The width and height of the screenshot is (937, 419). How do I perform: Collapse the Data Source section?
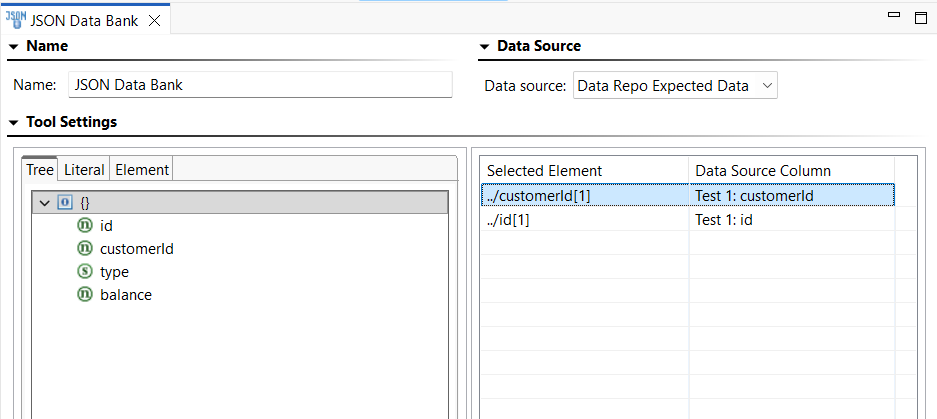[485, 46]
